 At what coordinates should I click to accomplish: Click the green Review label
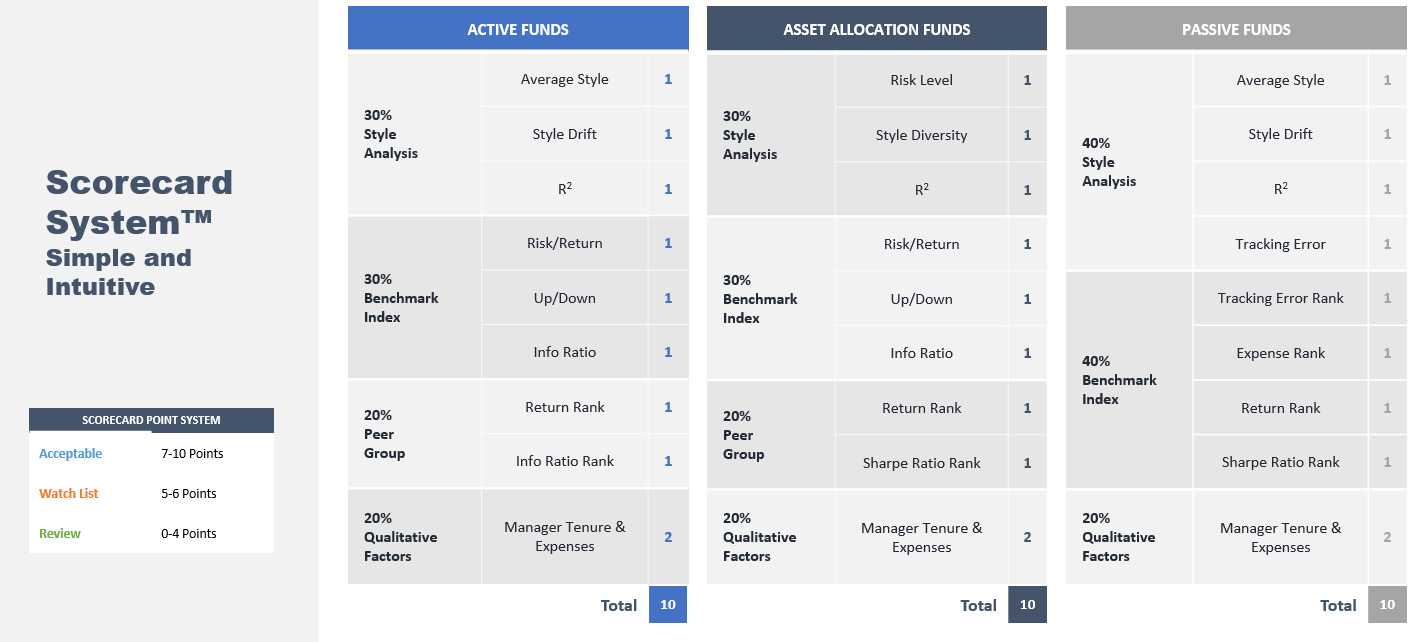click(x=60, y=533)
